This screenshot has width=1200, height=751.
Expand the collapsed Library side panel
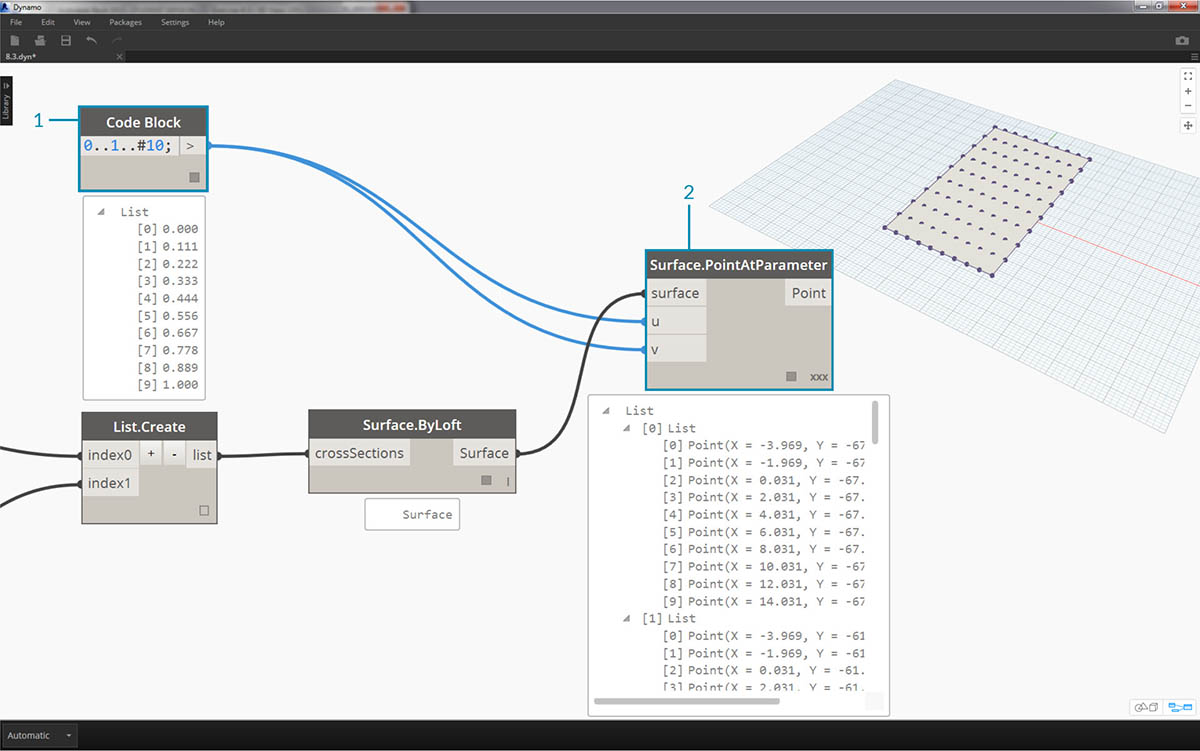(x=6, y=101)
